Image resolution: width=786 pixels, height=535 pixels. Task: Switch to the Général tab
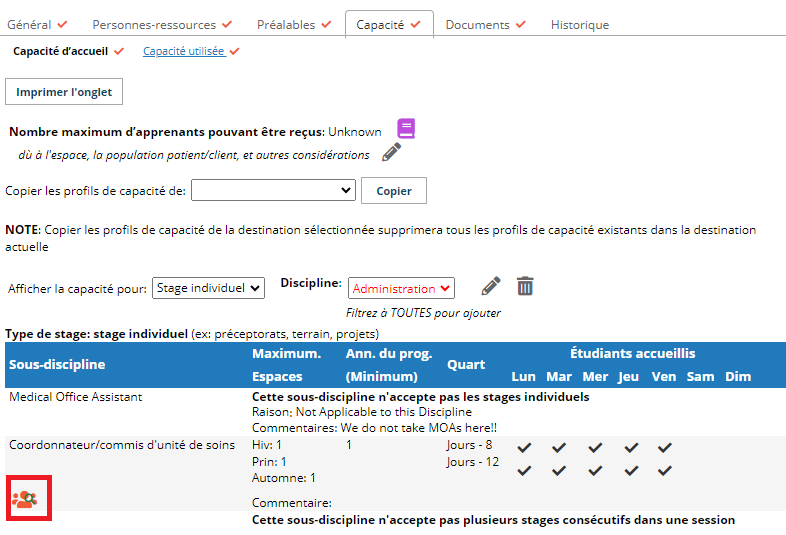click(36, 24)
